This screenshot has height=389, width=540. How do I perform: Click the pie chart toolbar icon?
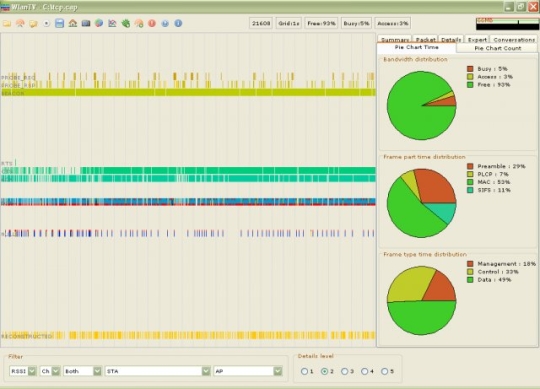(99, 23)
